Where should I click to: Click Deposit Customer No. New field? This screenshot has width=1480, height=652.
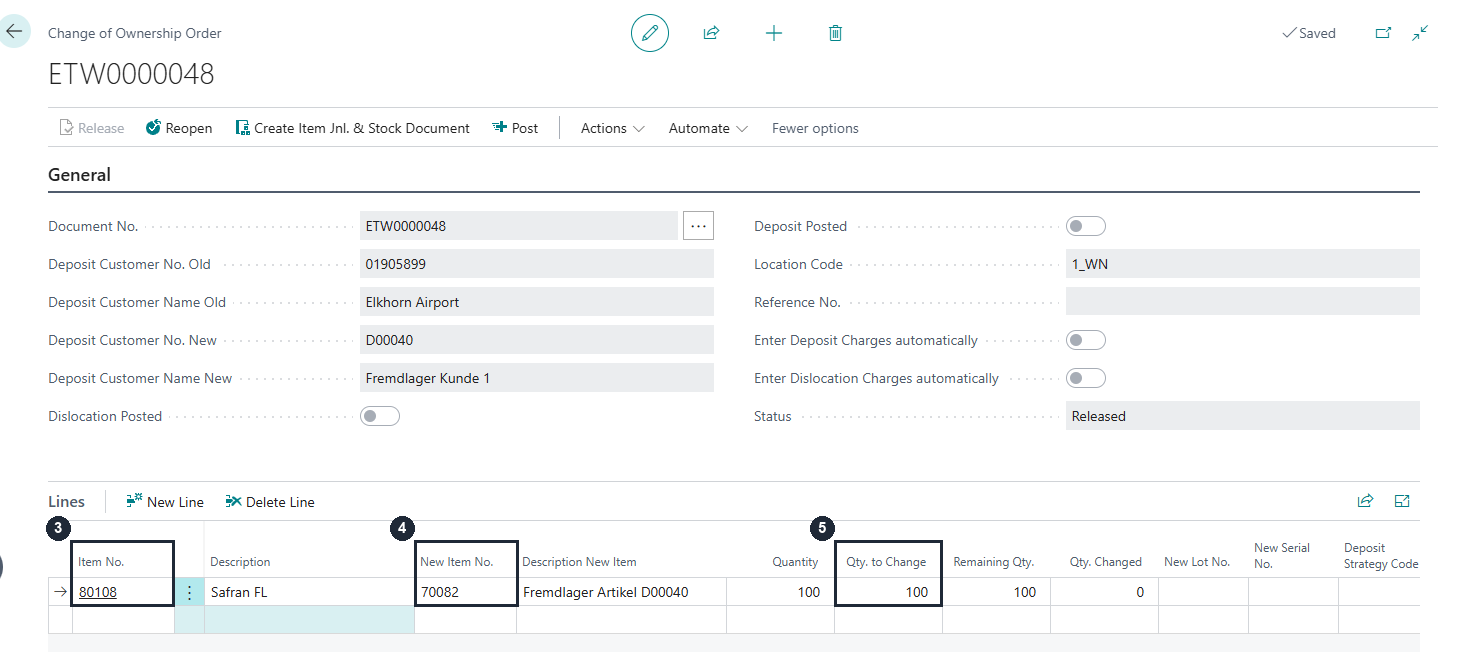point(537,340)
